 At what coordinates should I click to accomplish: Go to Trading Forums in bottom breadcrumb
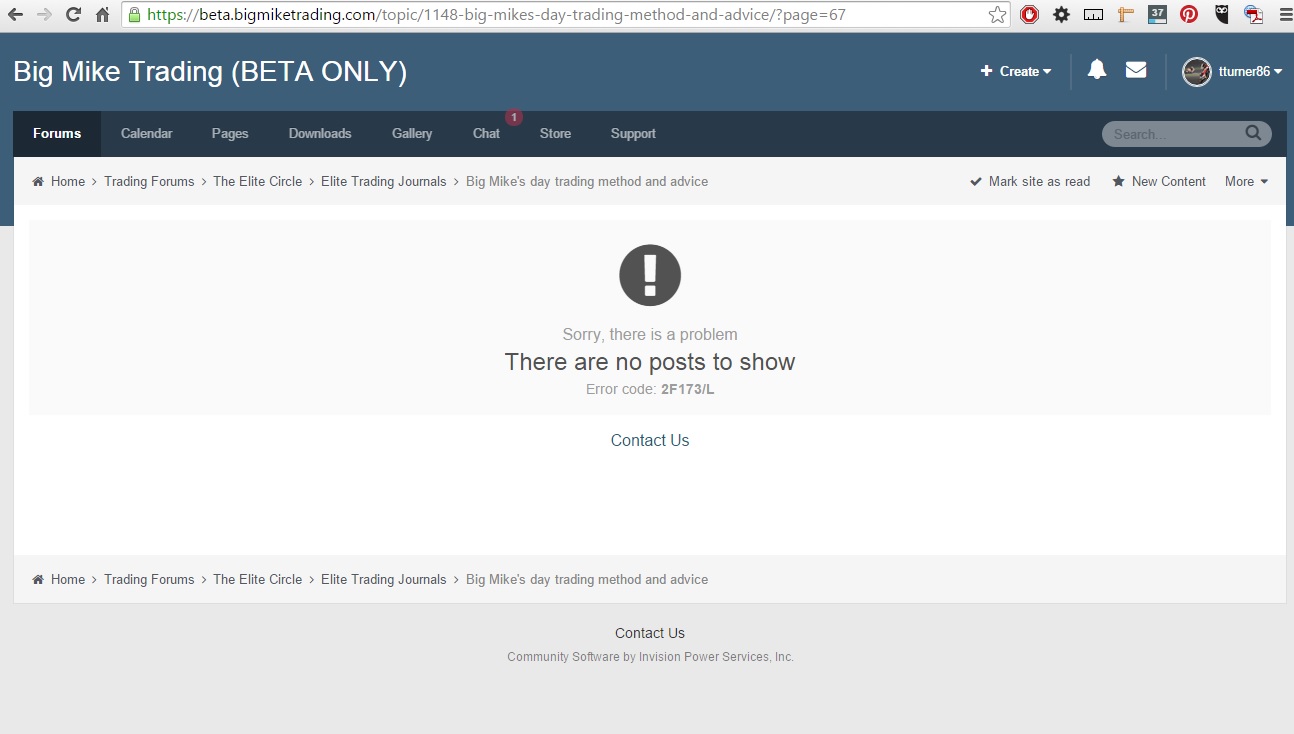pos(149,580)
